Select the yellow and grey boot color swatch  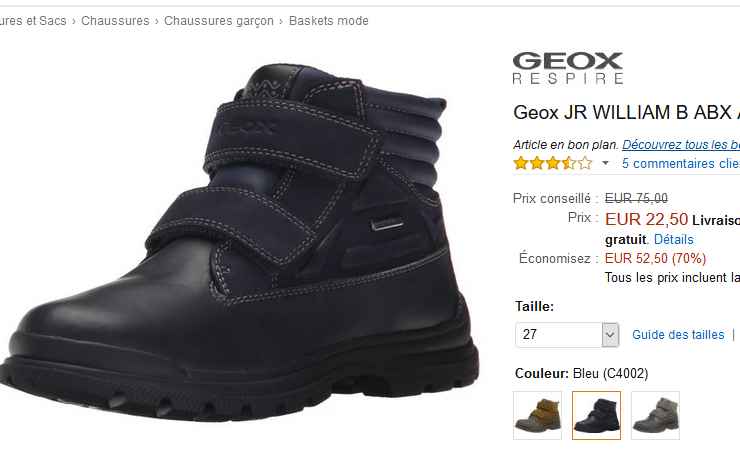538,415
